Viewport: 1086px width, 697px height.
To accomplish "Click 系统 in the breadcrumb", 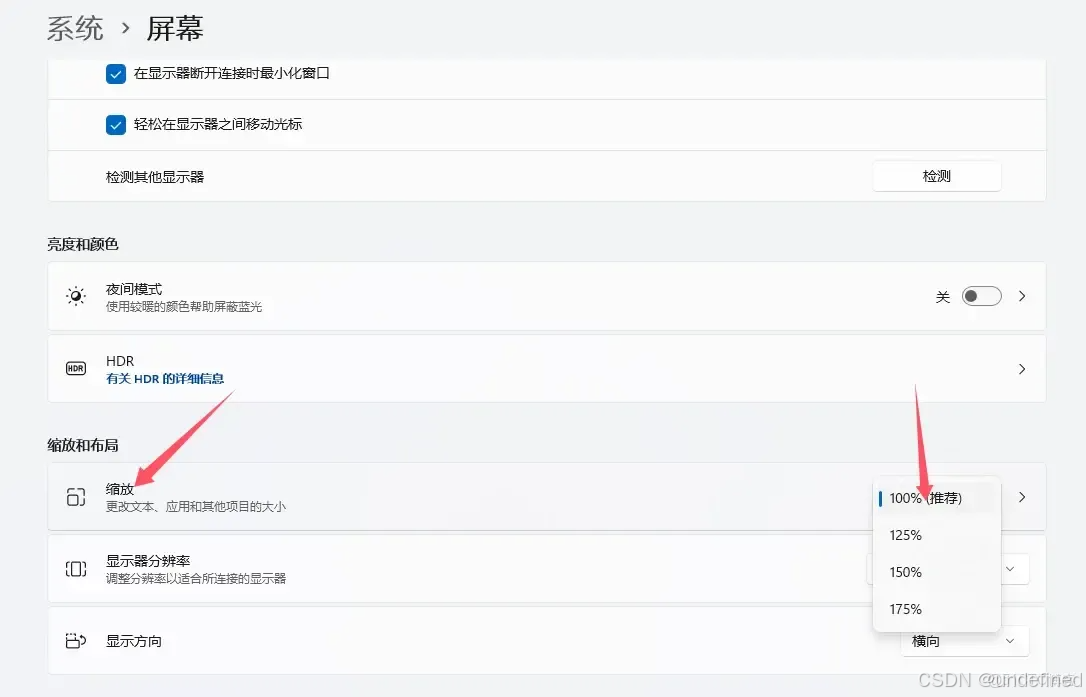I will pyautogui.click(x=75, y=28).
